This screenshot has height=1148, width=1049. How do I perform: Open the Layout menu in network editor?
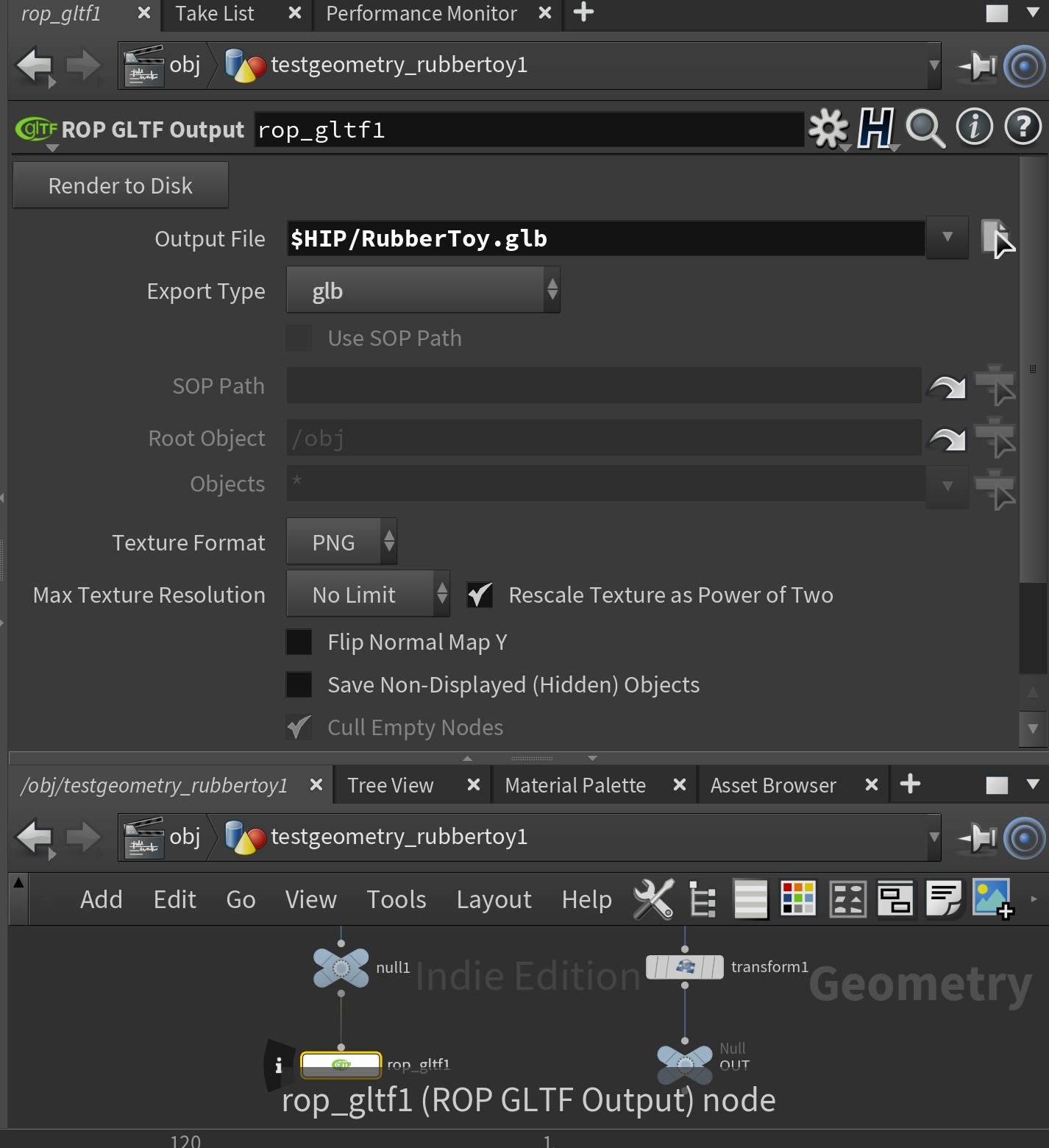[x=494, y=899]
